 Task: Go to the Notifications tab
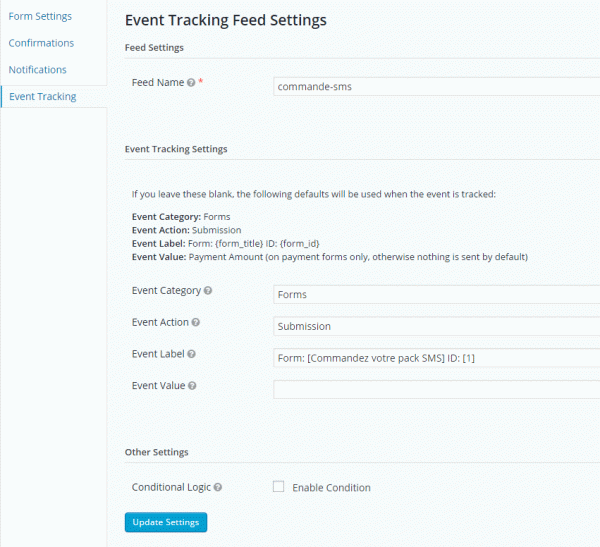38,70
